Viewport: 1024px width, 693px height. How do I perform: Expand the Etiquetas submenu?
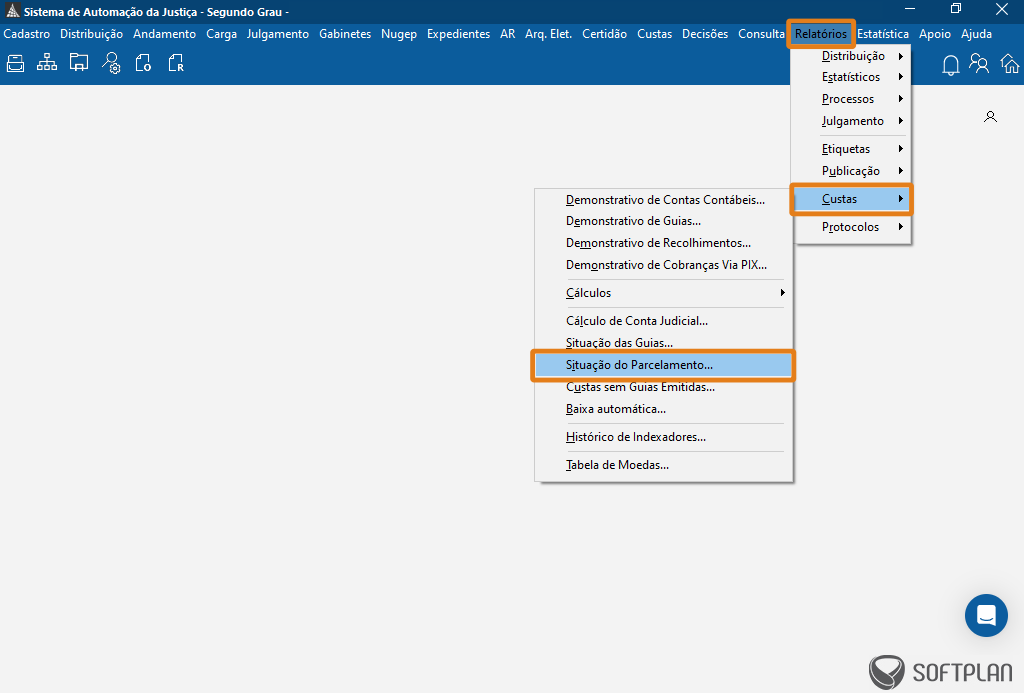click(851, 149)
